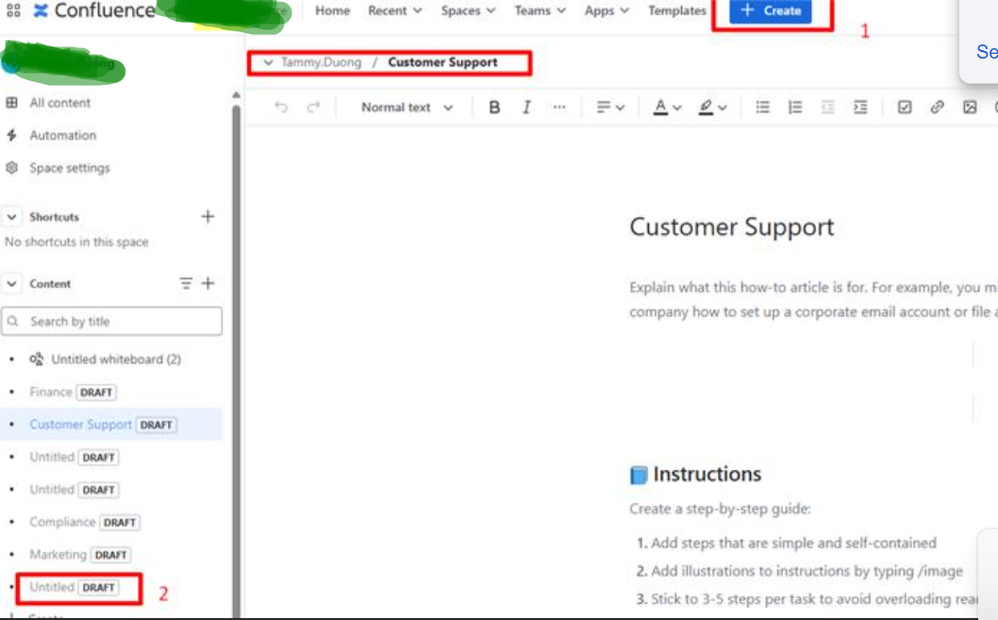Expand the Apps menu

[607, 10]
